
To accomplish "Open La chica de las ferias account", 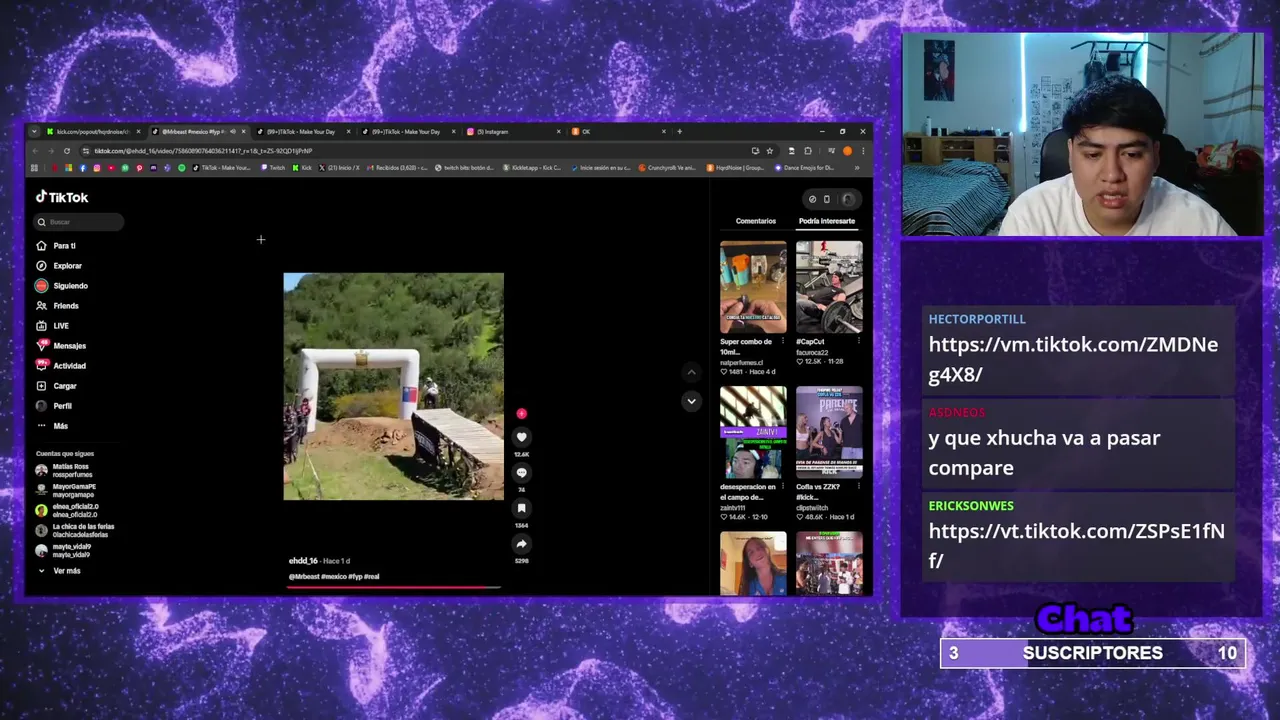I will coord(74,530).
